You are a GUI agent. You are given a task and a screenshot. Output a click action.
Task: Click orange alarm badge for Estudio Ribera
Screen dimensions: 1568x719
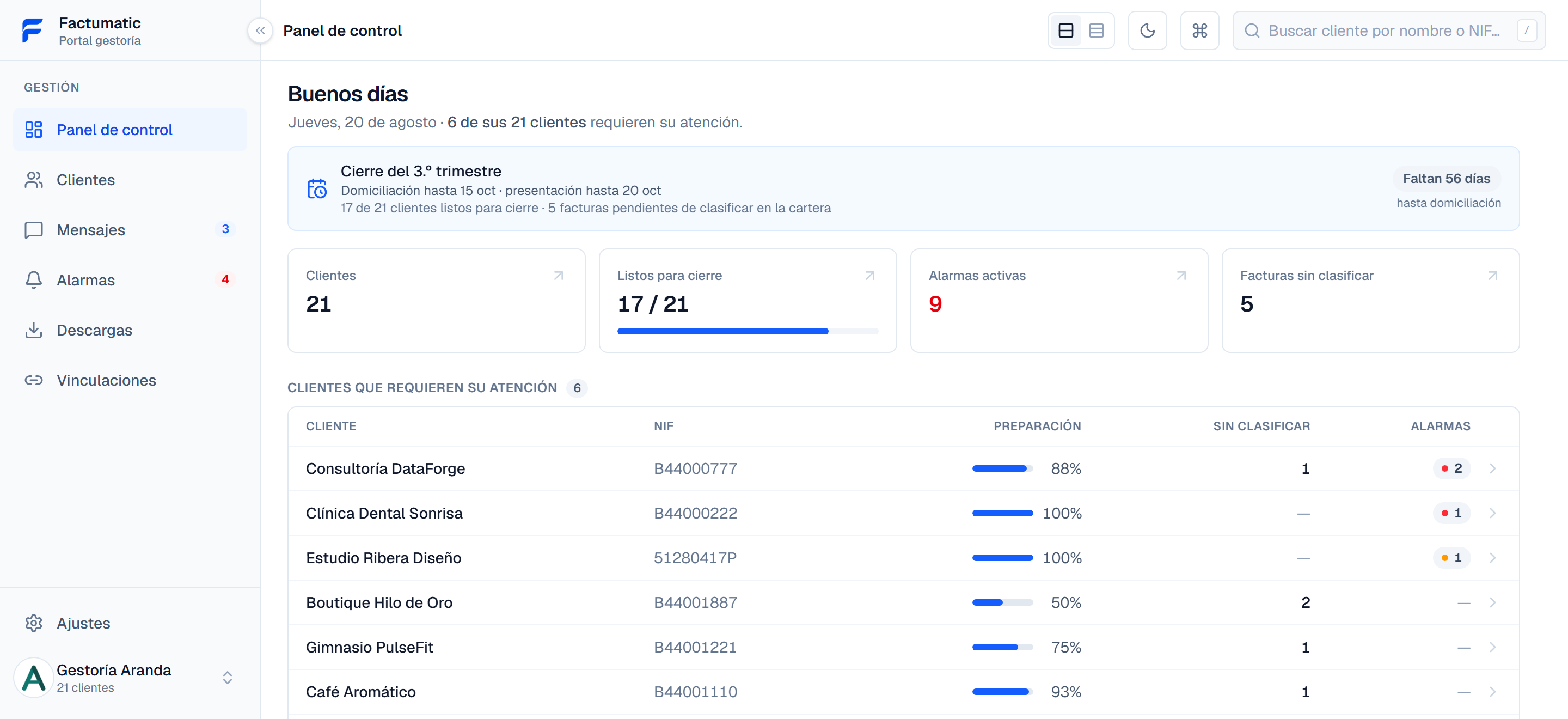[1451, 558]
